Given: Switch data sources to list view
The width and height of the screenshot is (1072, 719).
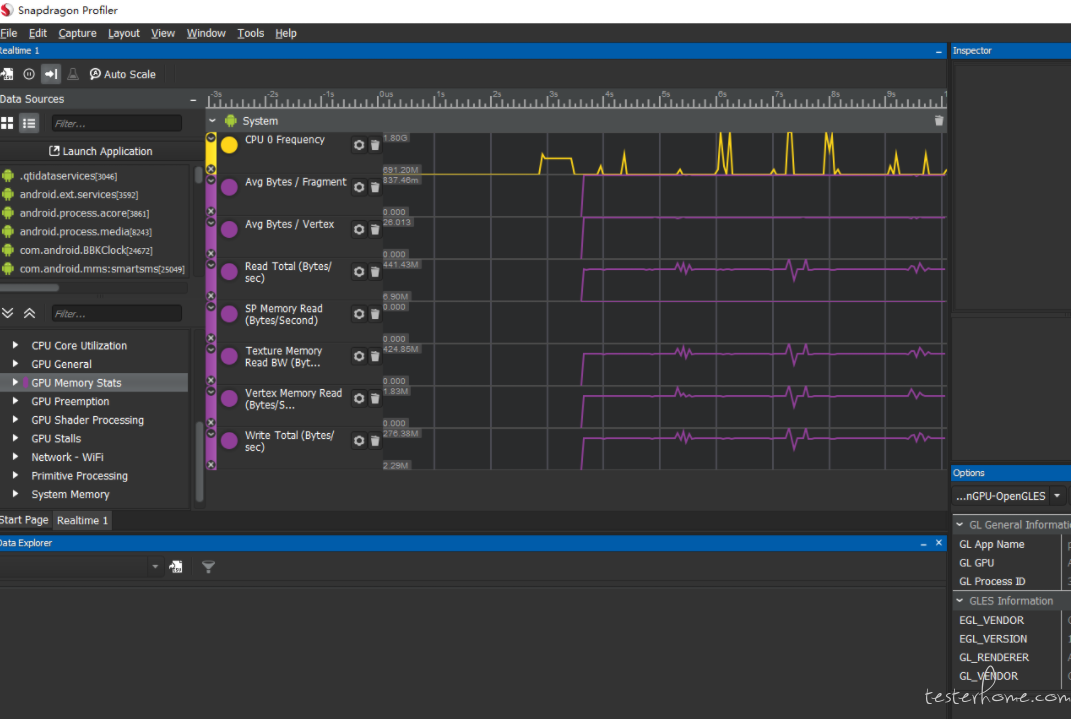Looking at the screenshot, I should tap(29, 123).
